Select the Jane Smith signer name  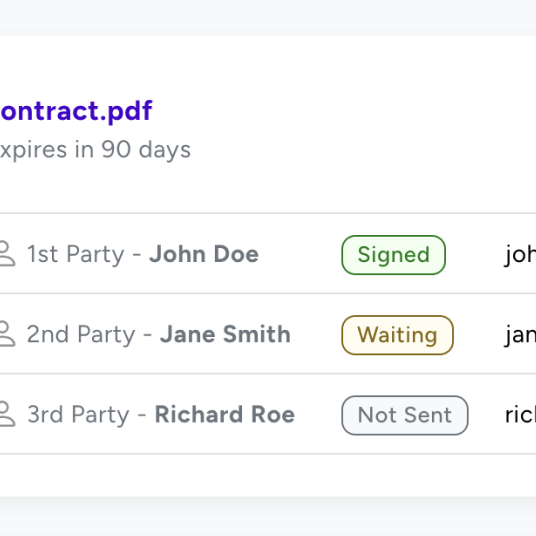tap(225, 334)
